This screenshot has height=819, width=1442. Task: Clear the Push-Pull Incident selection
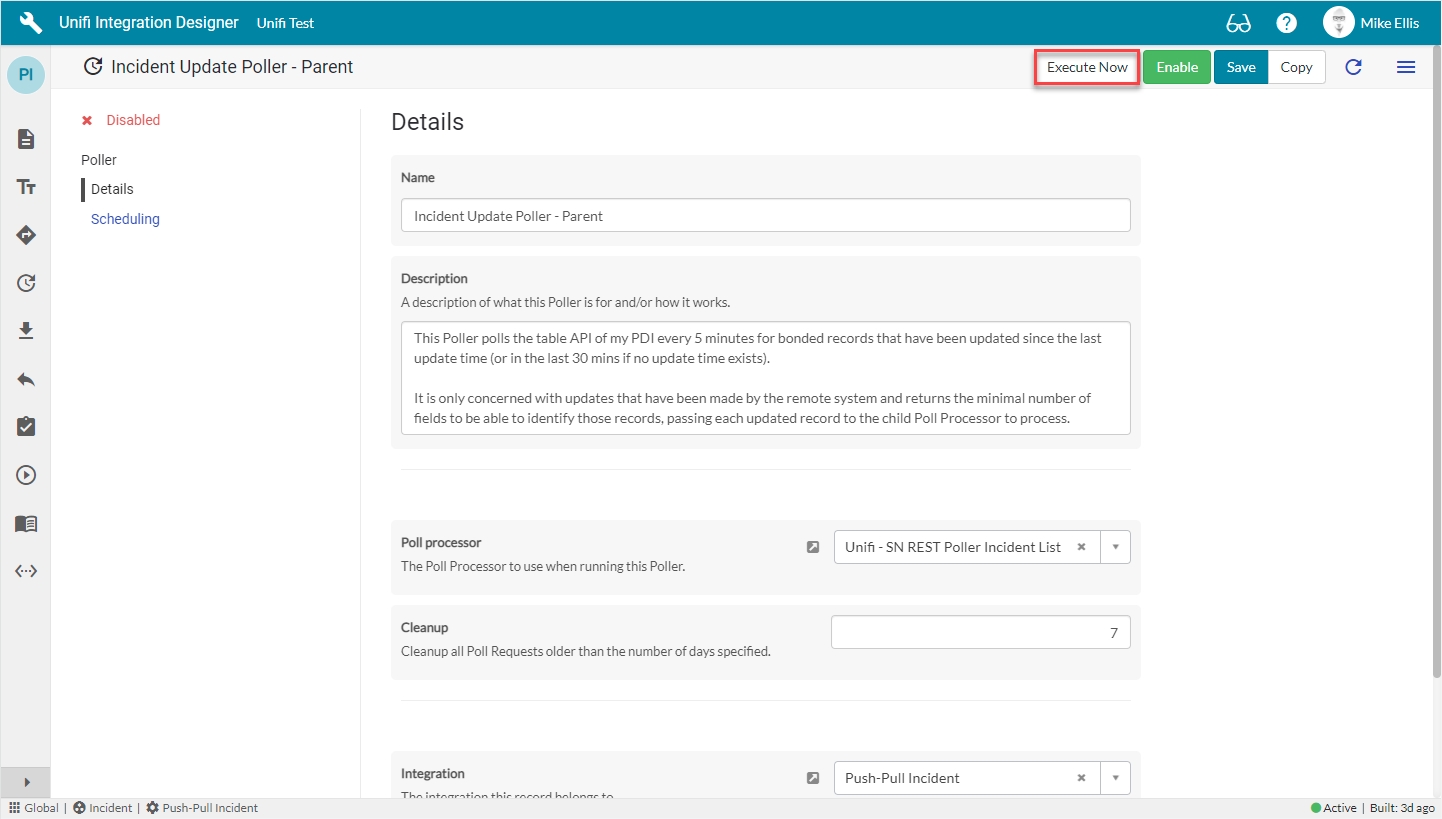1081,778
